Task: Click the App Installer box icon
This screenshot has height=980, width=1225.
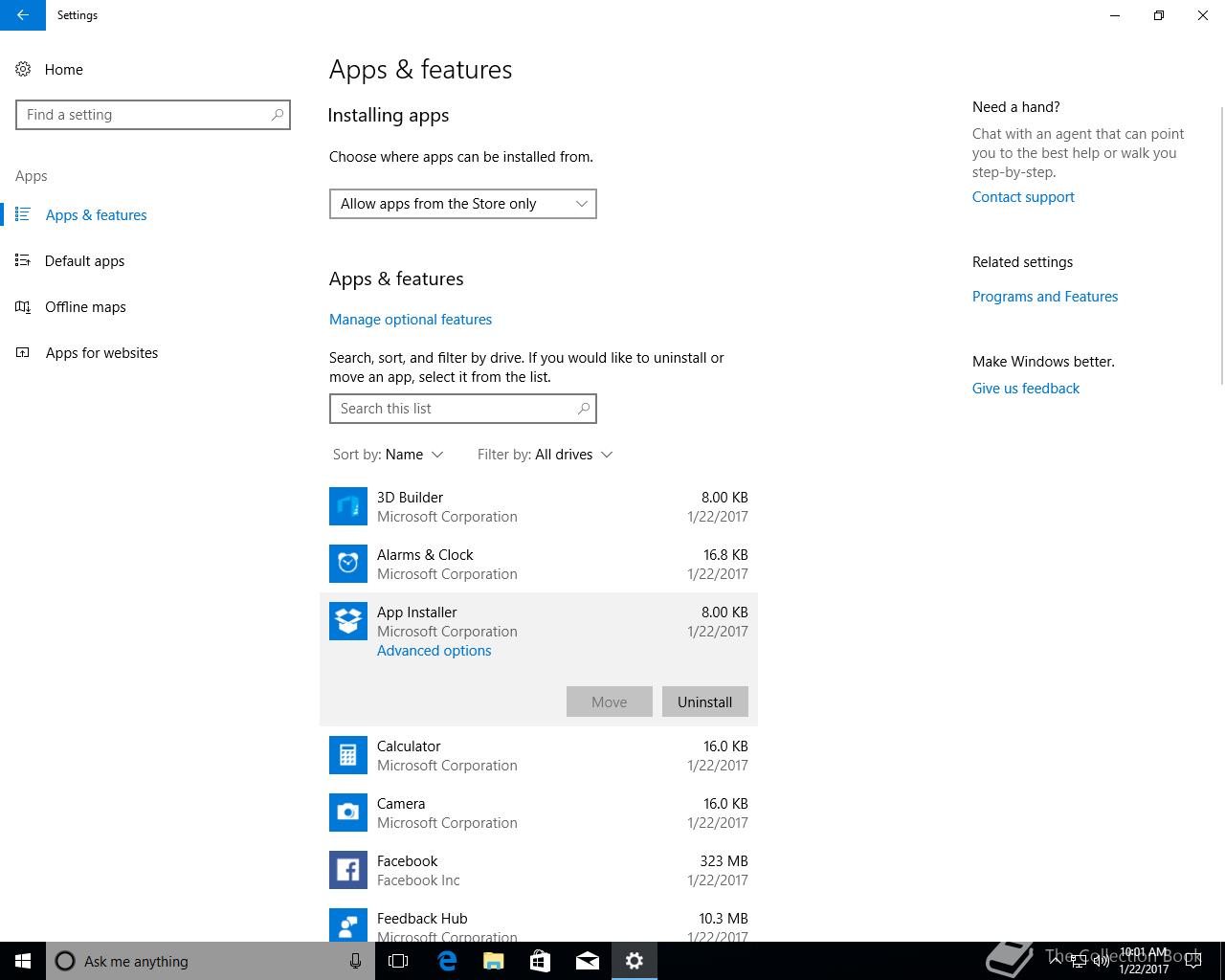Action: 348,621
